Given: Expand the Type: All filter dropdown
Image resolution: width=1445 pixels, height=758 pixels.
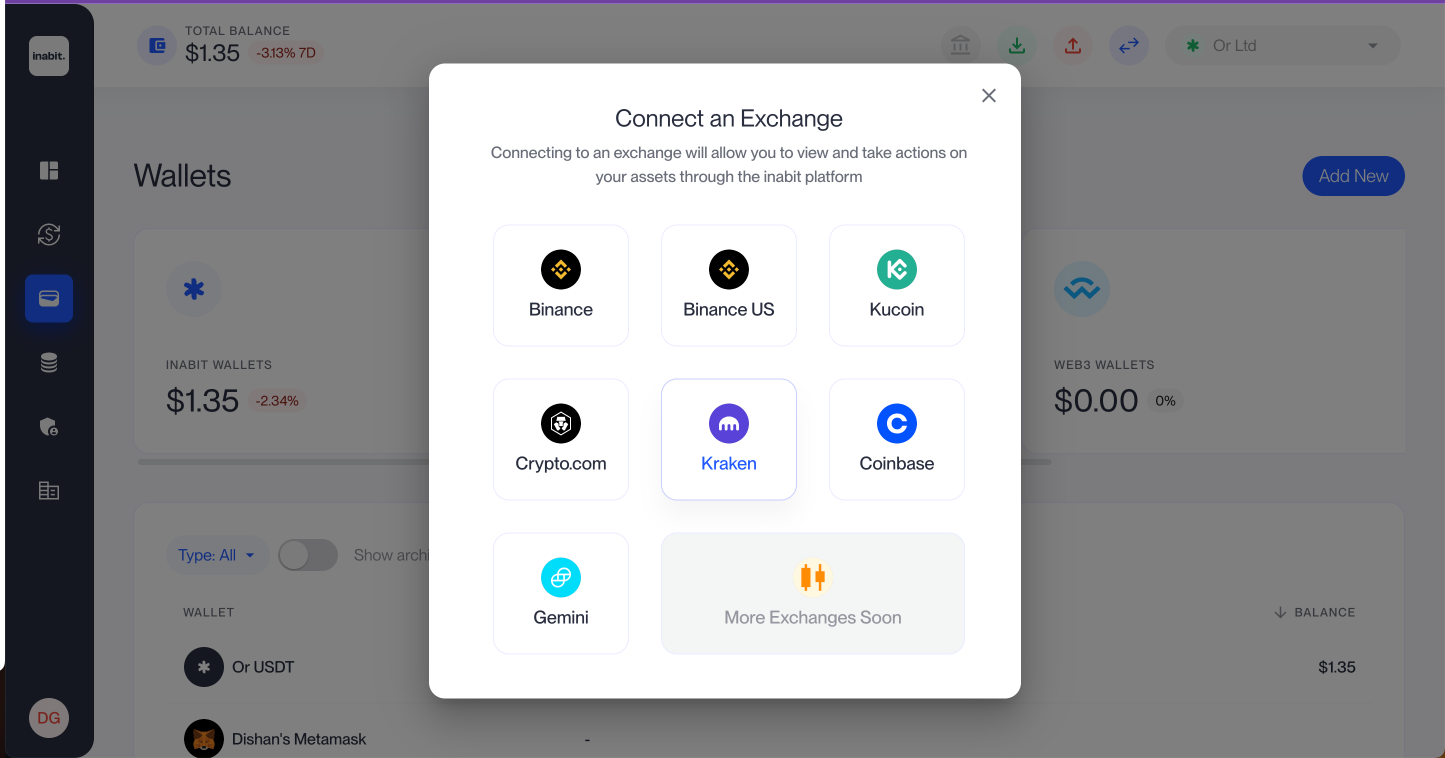Looking at the screenshot, I should click(217, 555).
